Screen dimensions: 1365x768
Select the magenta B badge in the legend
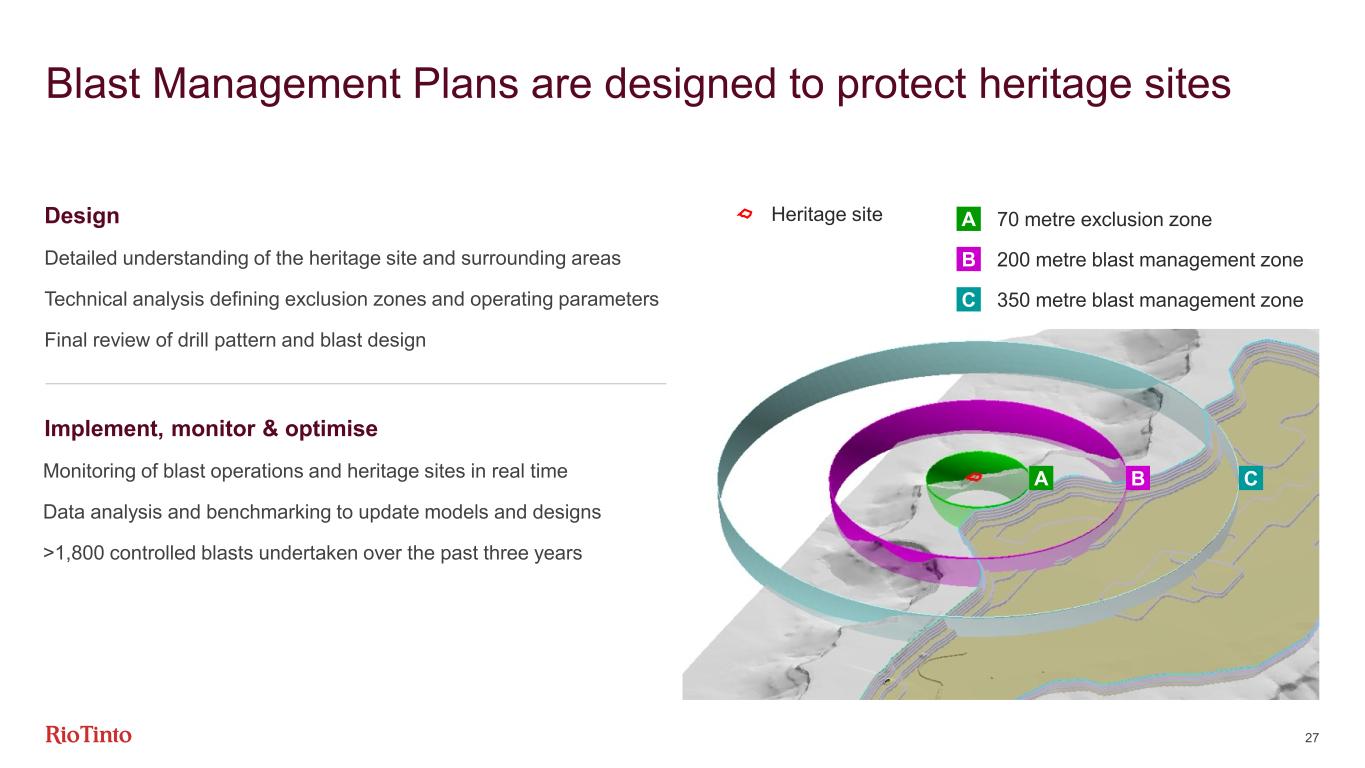968,259
